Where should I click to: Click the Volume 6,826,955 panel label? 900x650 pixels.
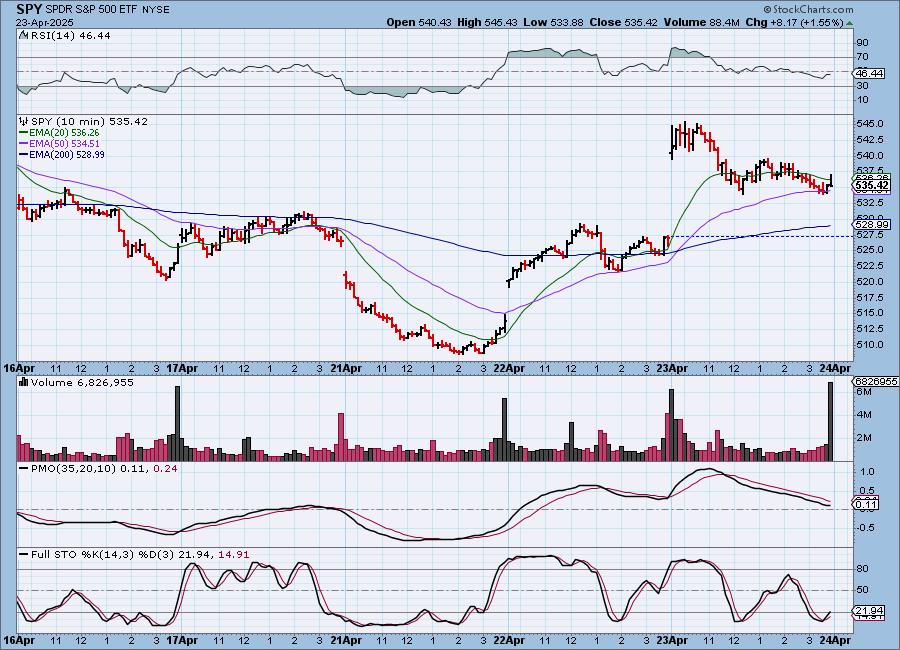click(82, 382)
